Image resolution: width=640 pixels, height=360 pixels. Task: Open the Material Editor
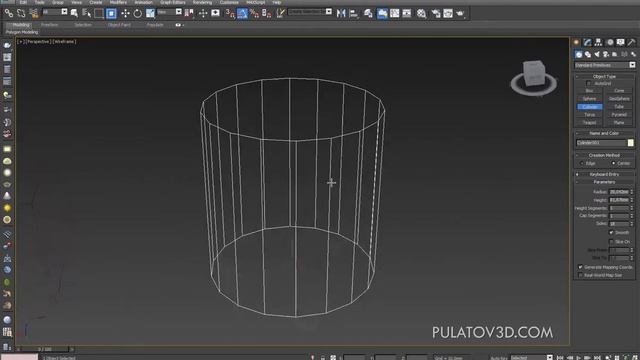[421, 13]
